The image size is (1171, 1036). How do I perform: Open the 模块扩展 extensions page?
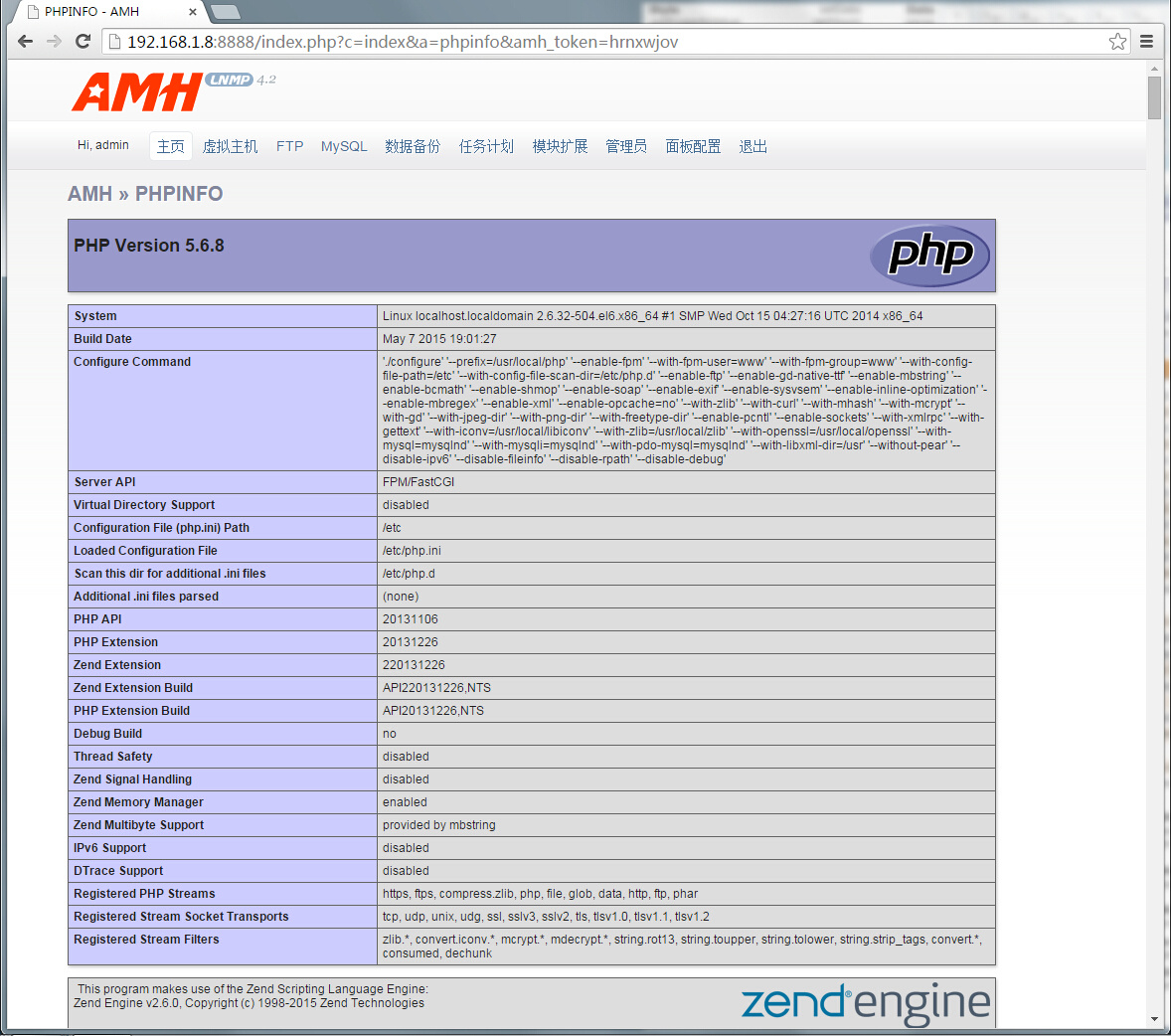[559, 145]
